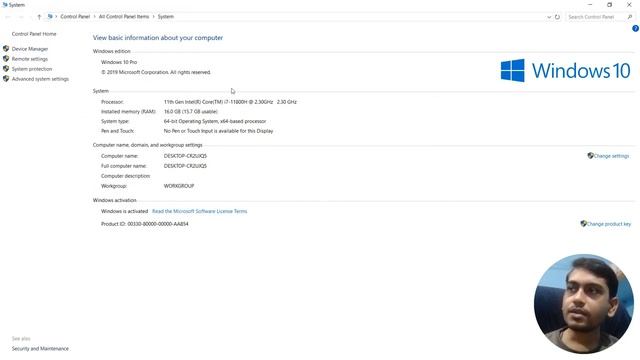
Task: Click '64-bit Operating System, x64-based processor' text
Action: click(x=215, y=122)
